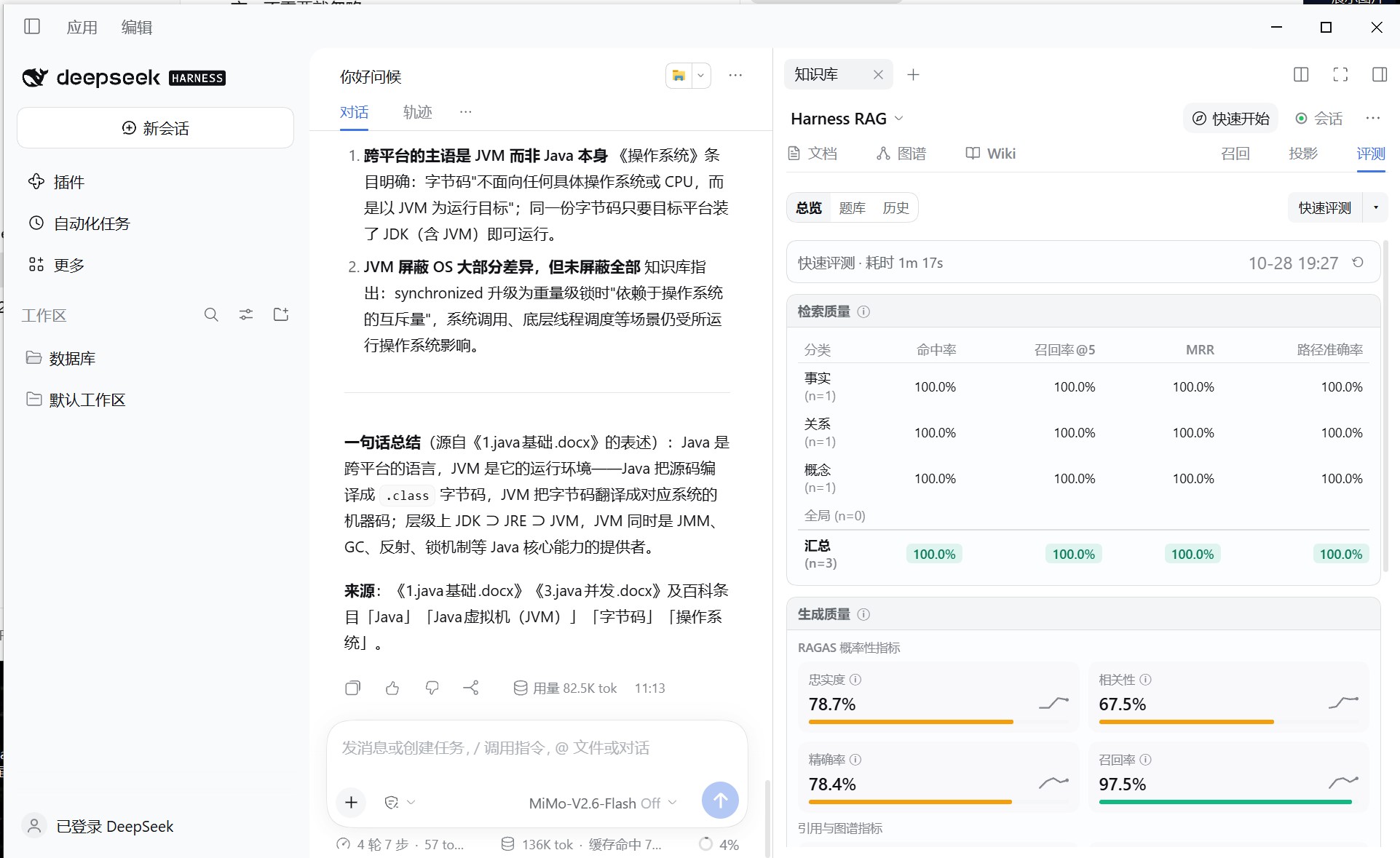The image size is (1400, 858).
Task: Re-run evaluation with the refresh icon
Action: click(1358, 262)
